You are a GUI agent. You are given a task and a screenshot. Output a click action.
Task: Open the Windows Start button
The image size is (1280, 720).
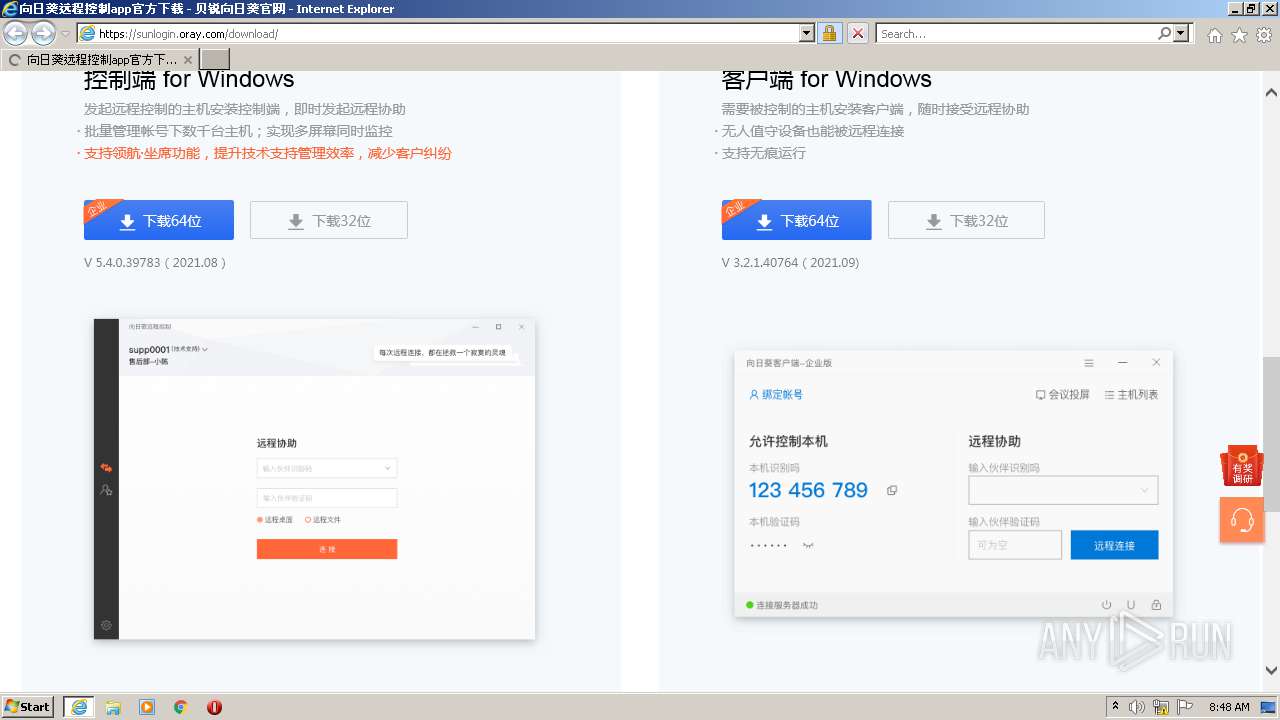coord(28,706)
